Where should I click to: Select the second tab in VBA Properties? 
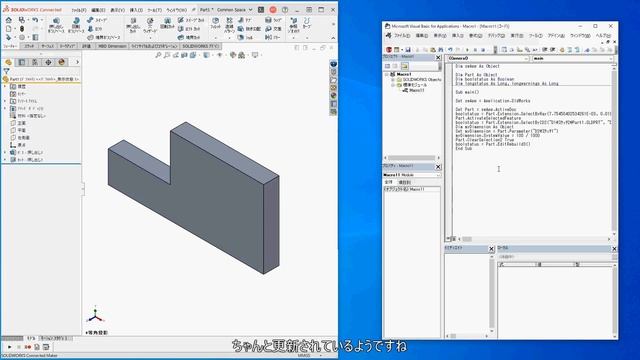pos(404,182)
